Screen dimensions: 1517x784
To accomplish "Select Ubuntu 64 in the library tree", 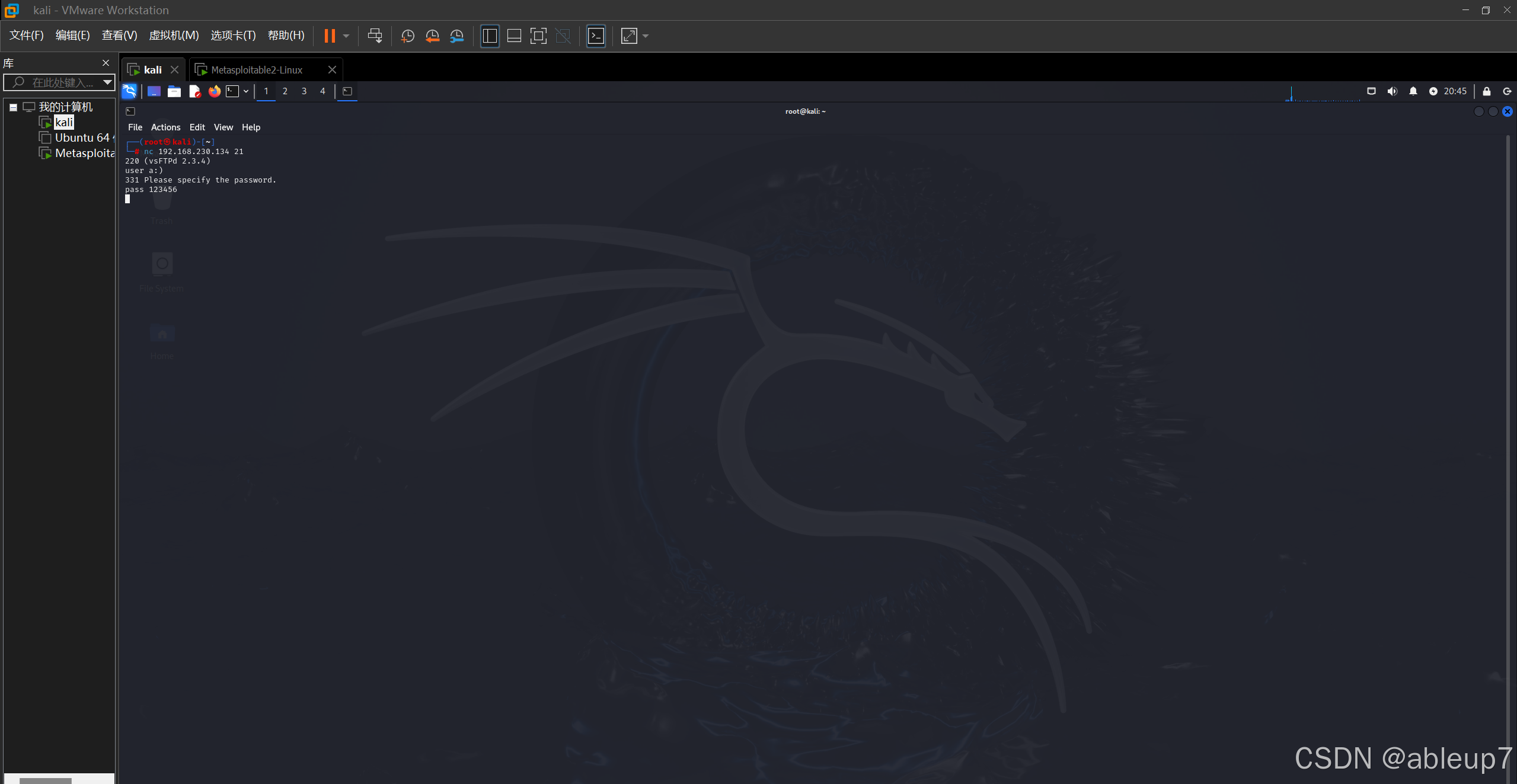I will click(x=82, y=137).
